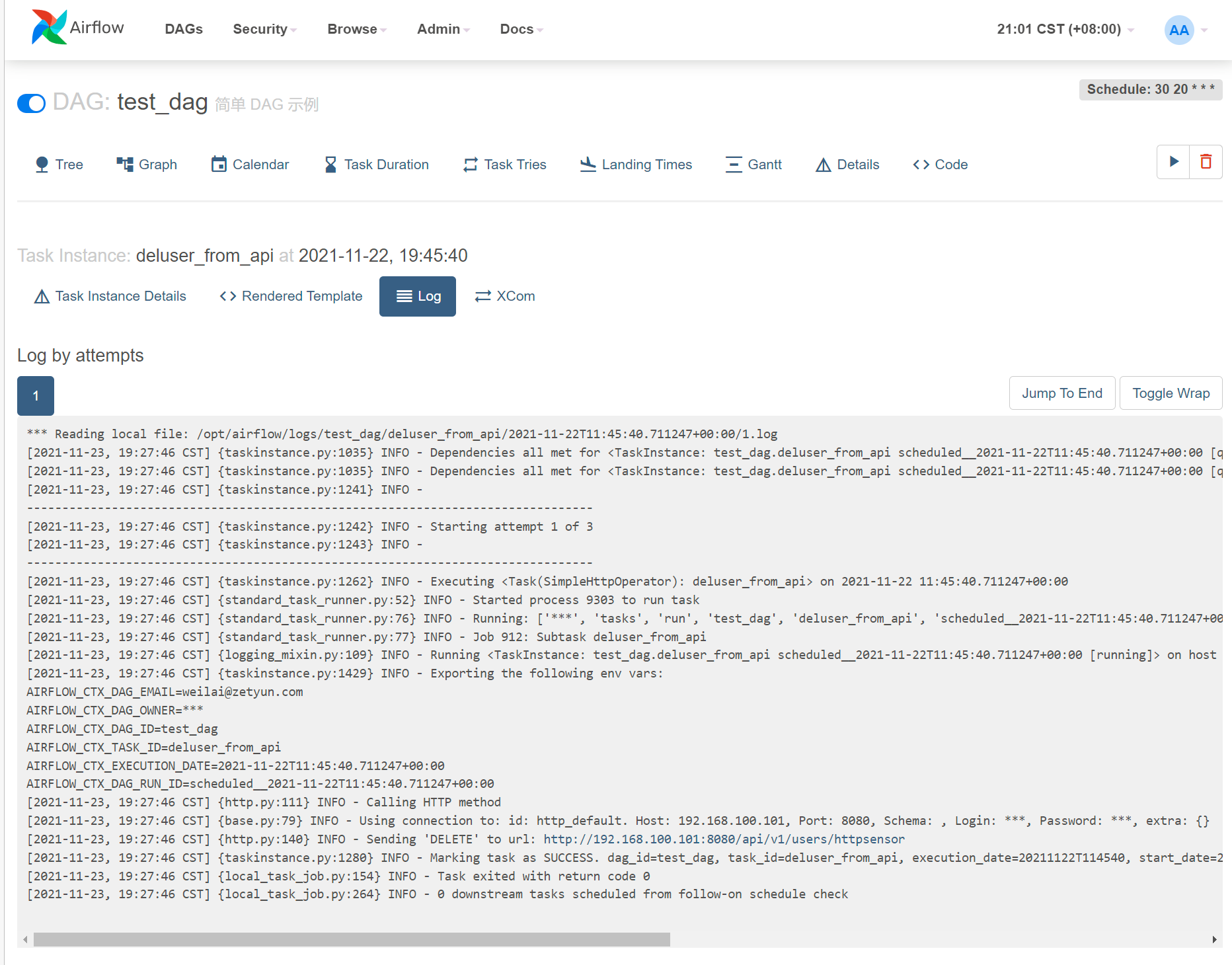Toggle Wrap for log lines

(x=1171, y=393)
